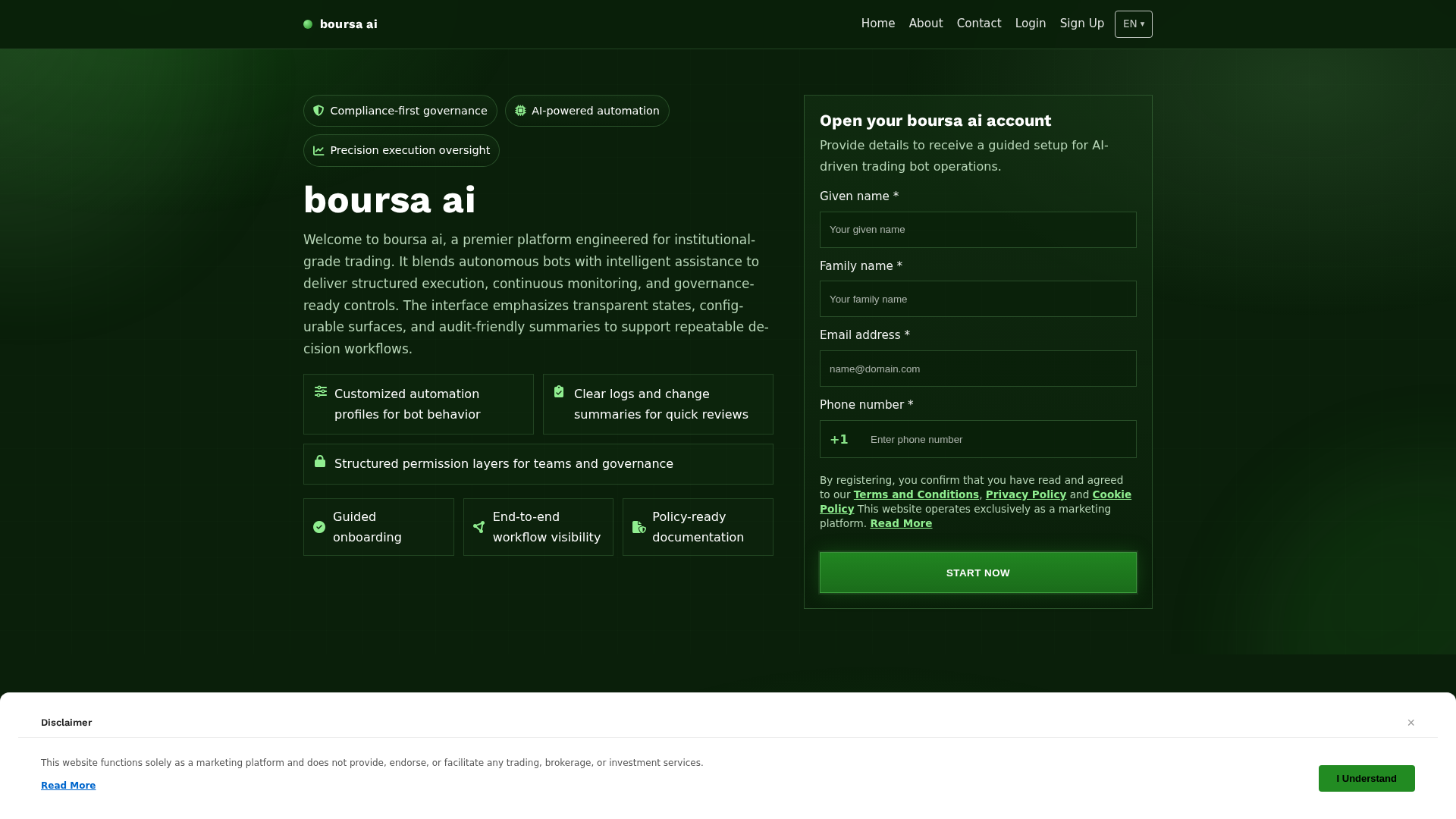Click the large boursa ai heading
Screen dimensions: 1456x819
390,200
